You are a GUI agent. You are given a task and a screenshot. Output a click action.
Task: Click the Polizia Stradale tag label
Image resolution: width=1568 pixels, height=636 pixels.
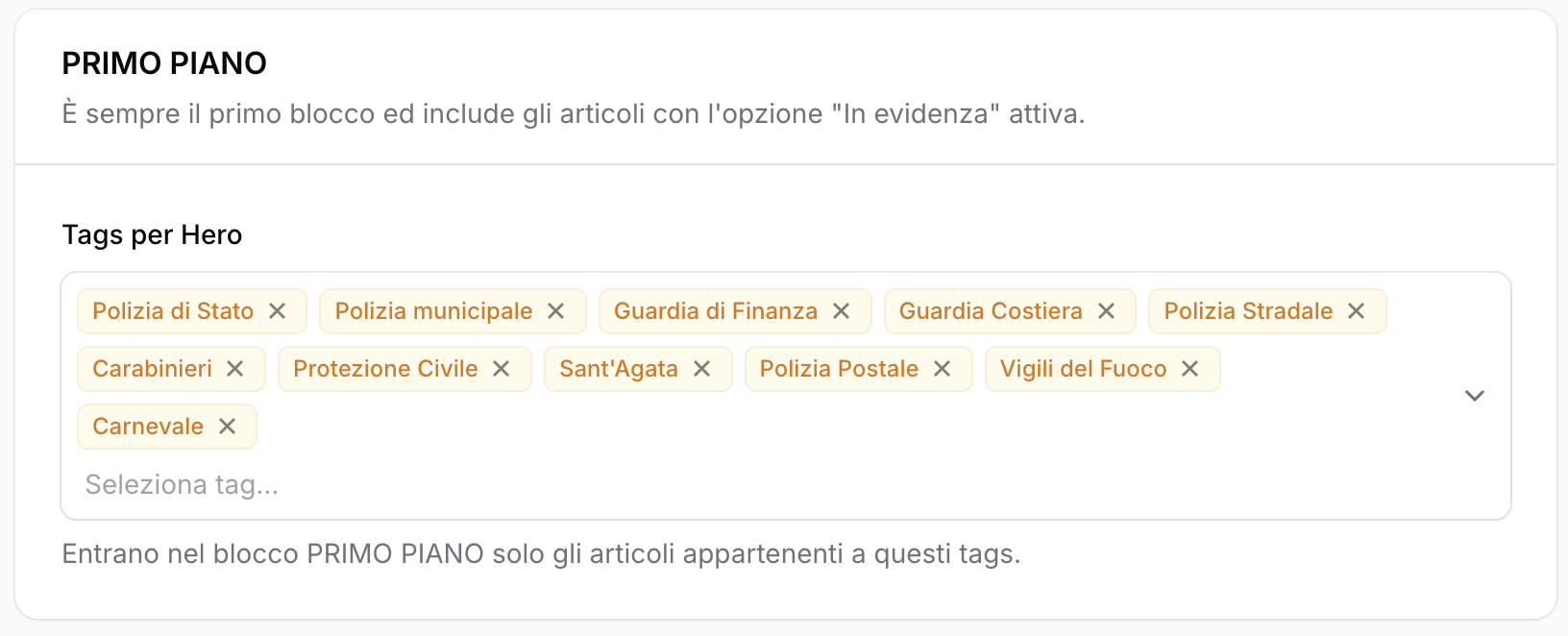[x=1248, y=311]
